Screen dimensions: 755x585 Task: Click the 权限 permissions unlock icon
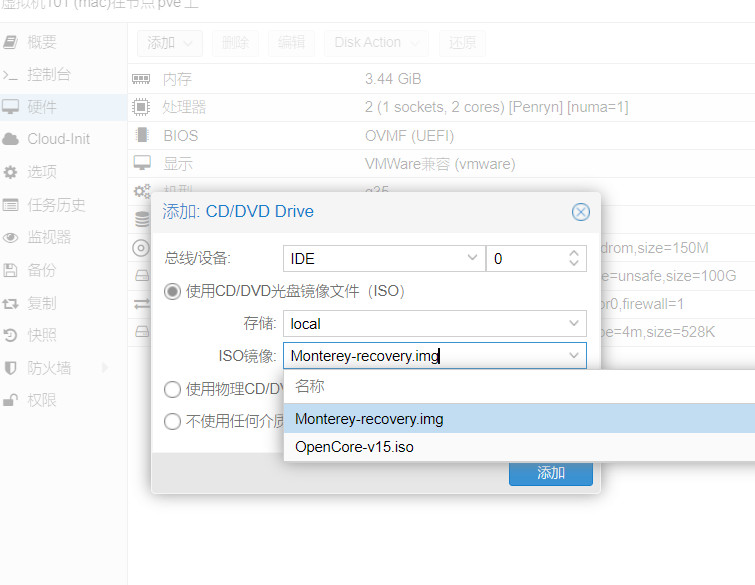pos(11,400)
